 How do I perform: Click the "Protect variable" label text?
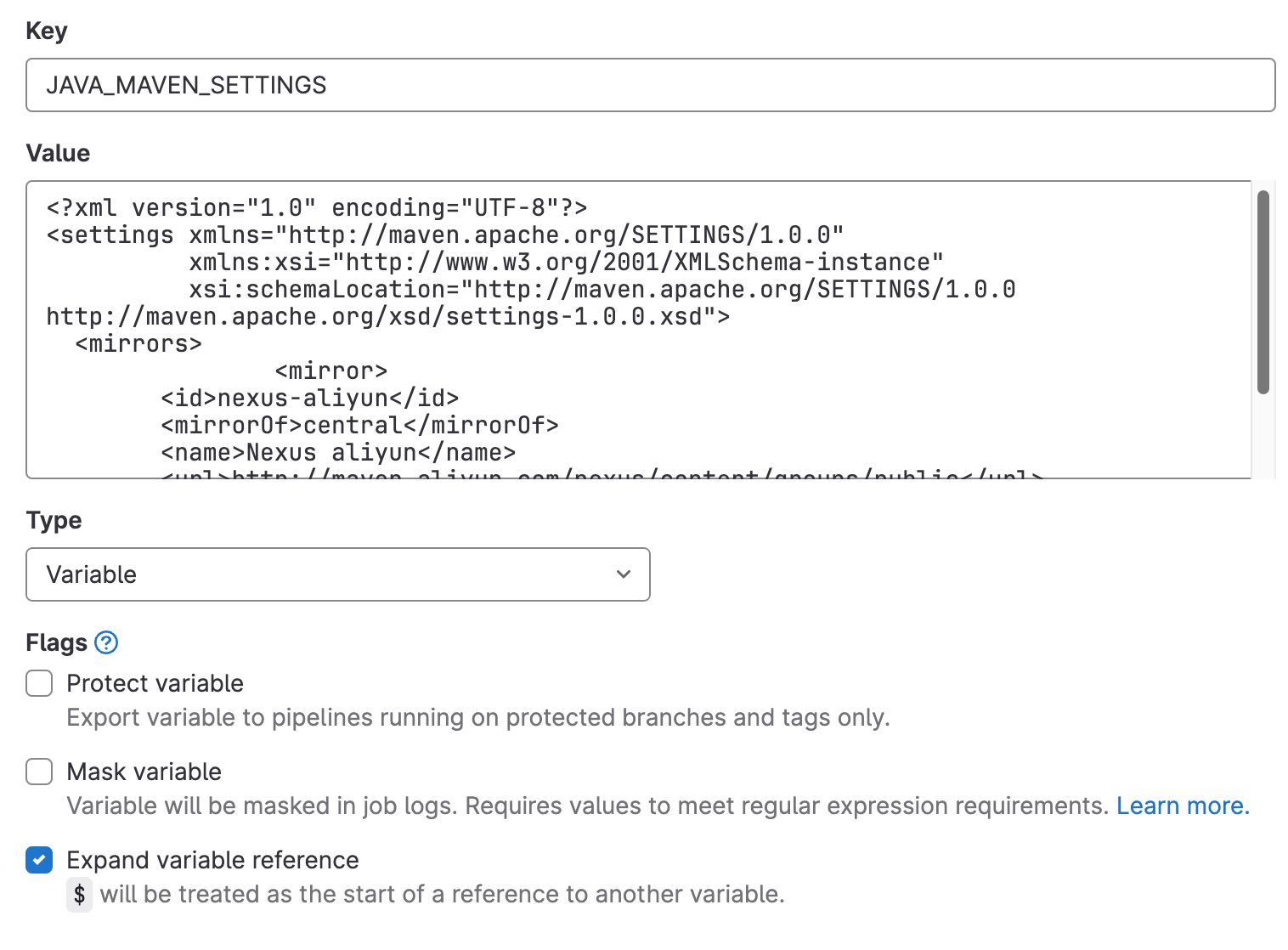[155, 683]
